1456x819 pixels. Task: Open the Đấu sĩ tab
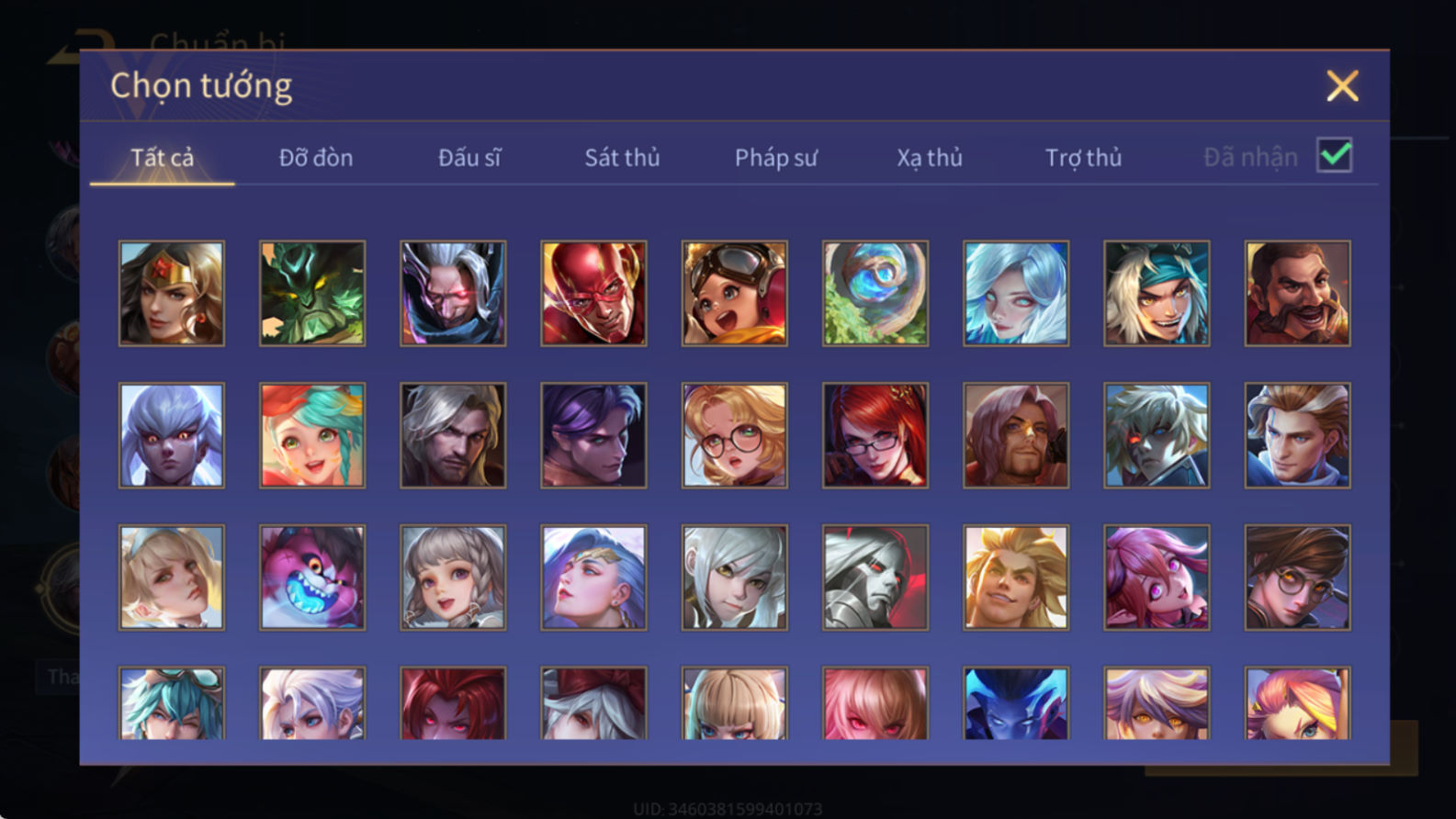(x=469, y=158)
